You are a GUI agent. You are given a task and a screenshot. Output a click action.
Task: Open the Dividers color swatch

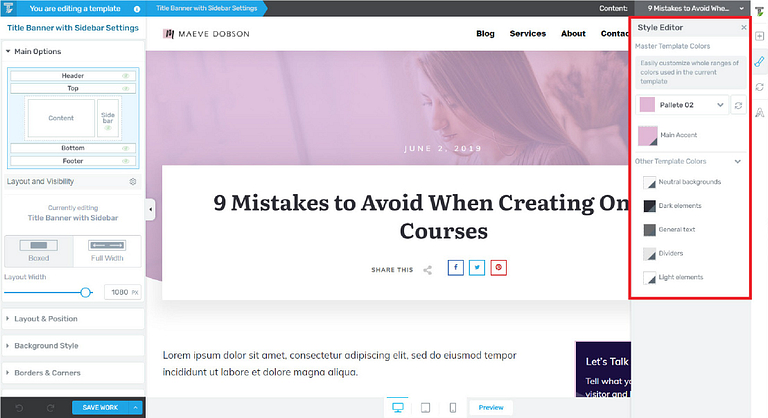[649, 254]
